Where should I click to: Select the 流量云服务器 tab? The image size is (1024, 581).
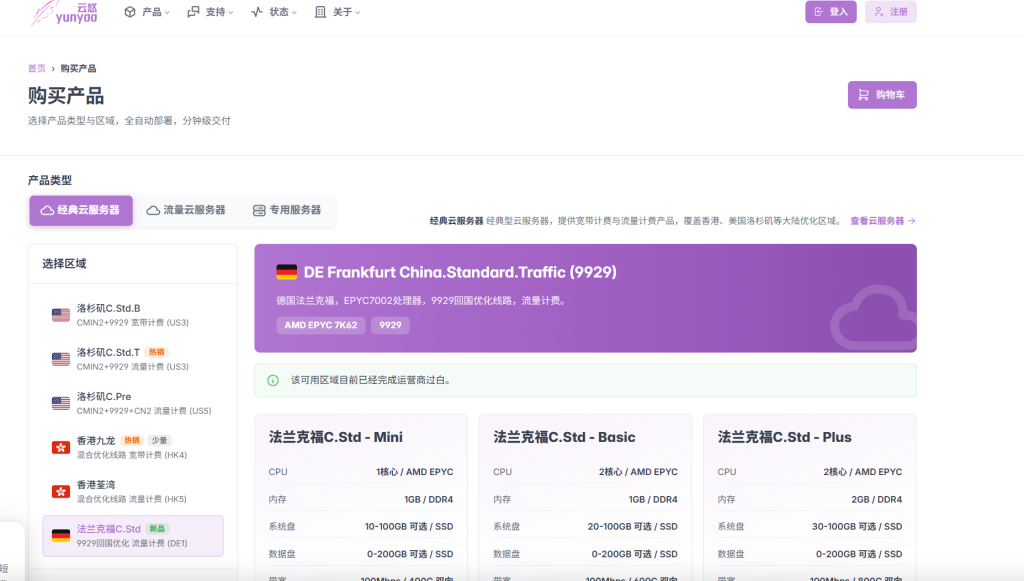coord(186,210)
